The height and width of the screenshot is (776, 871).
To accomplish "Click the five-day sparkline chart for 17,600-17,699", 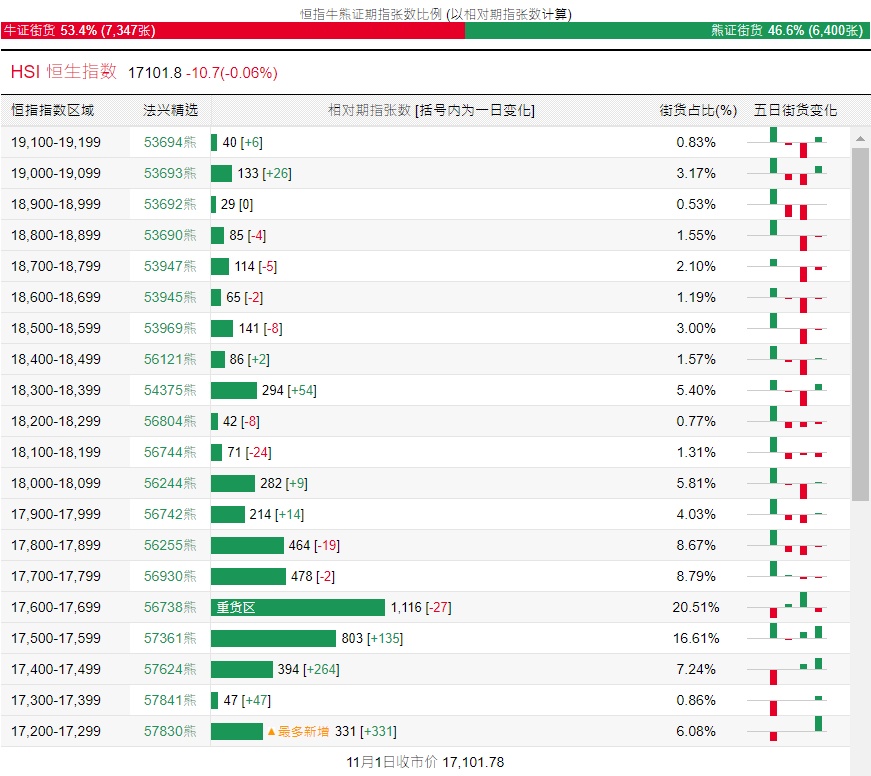I will coord(787,607).
